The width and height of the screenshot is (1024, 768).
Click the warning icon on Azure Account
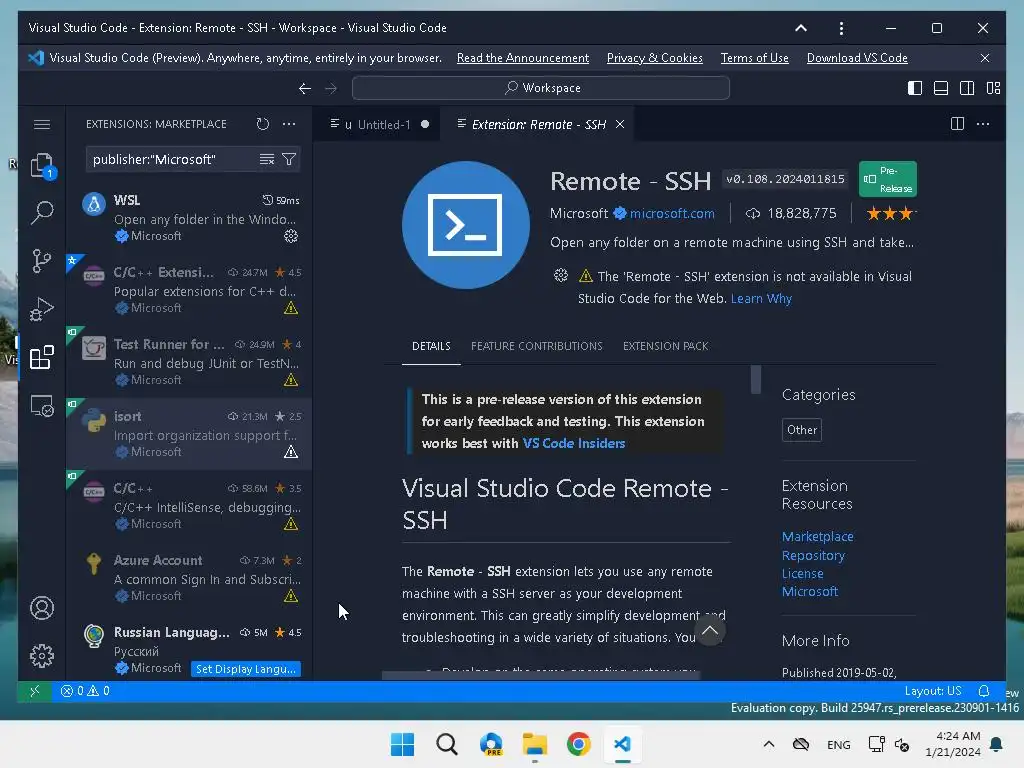(291, 596)
